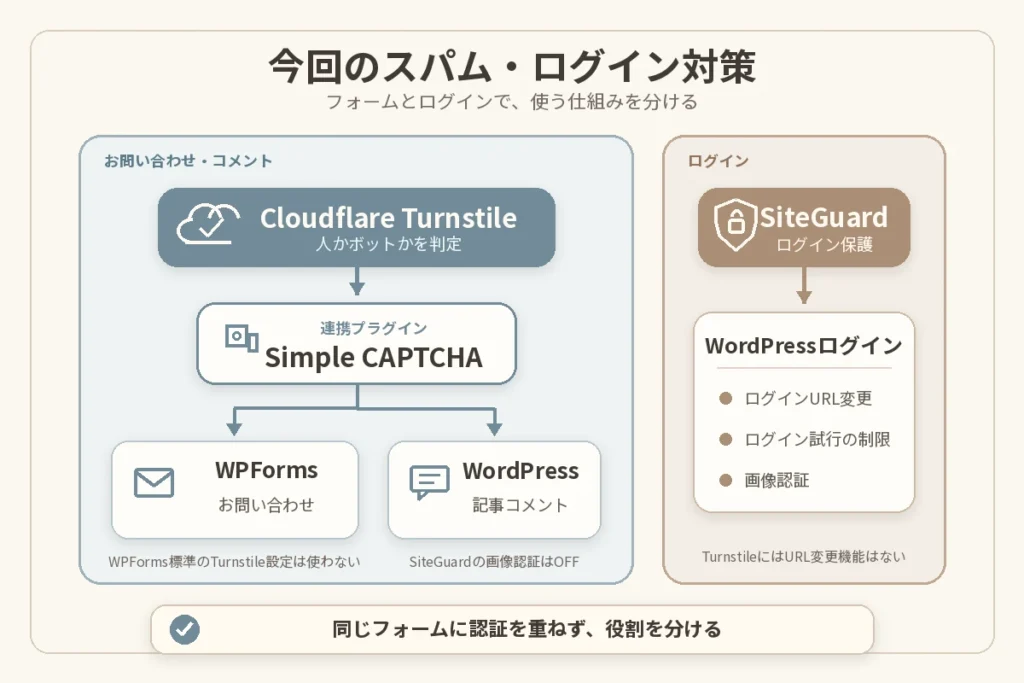Select the WordPress 記事コメント card
Viewport: 1024px width, 683px height.
click(494, 490)
